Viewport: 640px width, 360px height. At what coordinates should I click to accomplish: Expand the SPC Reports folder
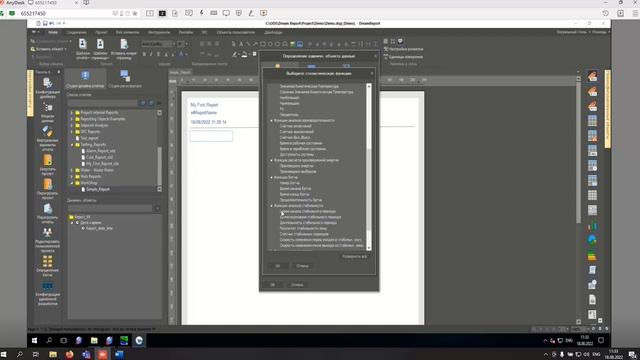pos(72,131)
